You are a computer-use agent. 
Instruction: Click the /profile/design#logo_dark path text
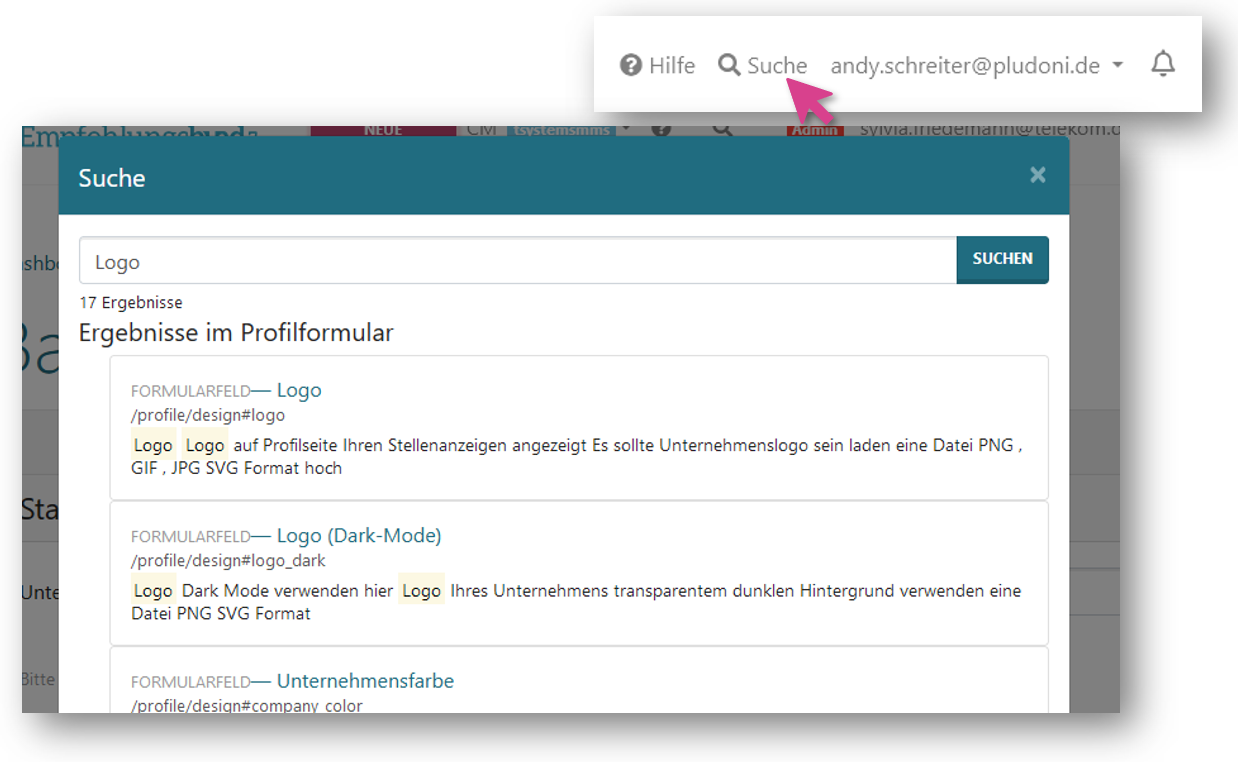pyautogui.click(x=228, y=561)
